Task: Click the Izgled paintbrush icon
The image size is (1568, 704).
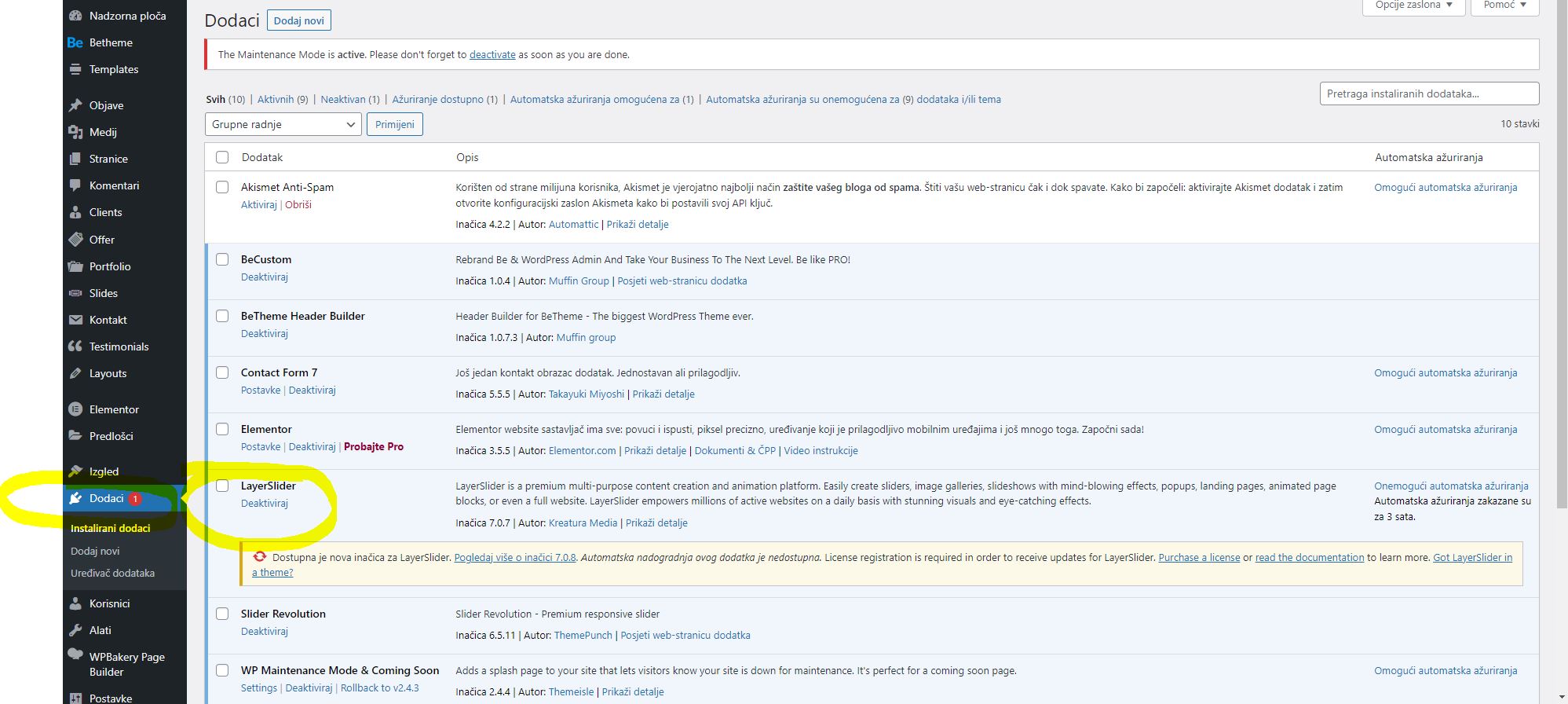Action: click(x=75, y=471)
